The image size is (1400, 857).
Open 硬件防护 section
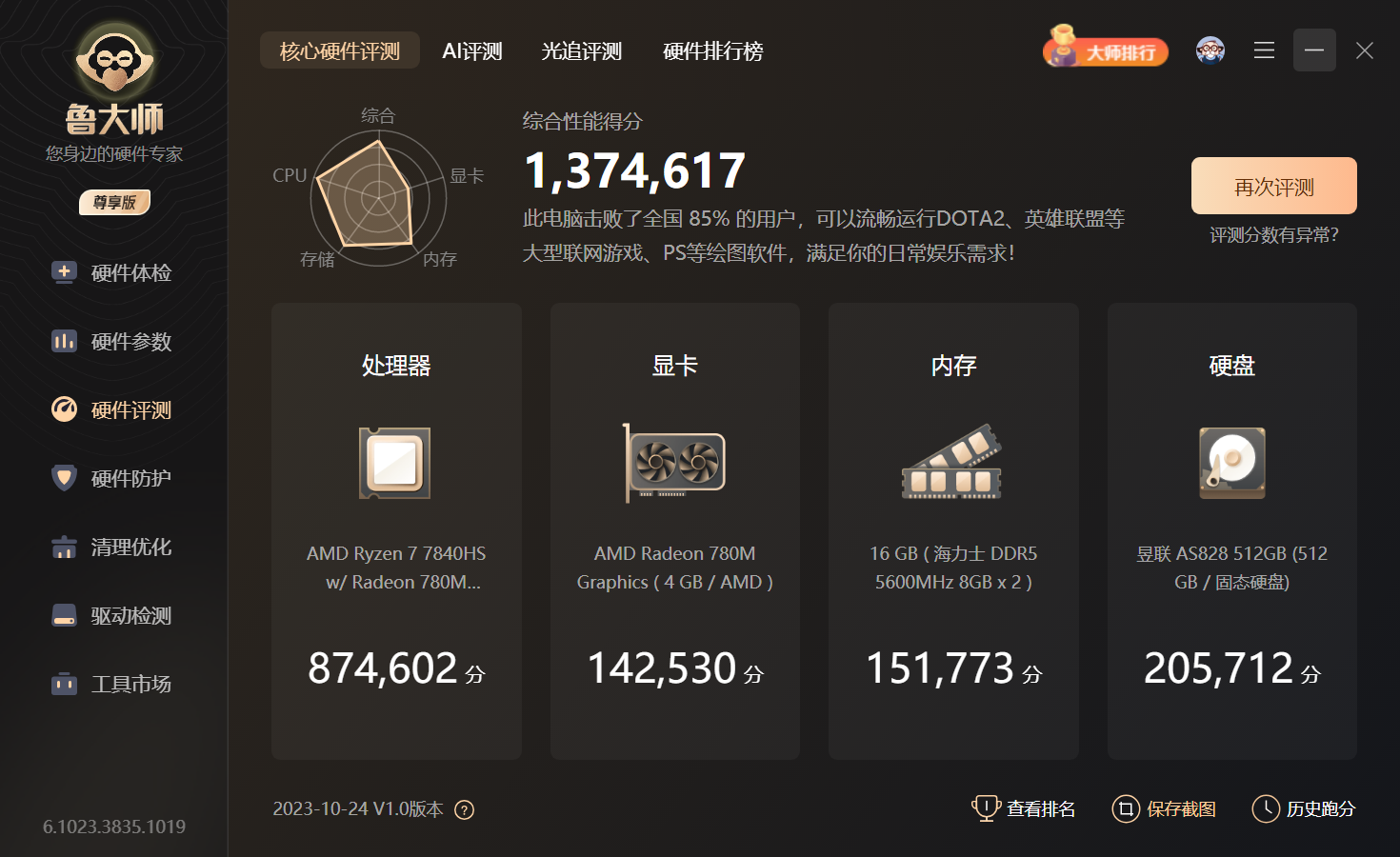pos(131,479)
